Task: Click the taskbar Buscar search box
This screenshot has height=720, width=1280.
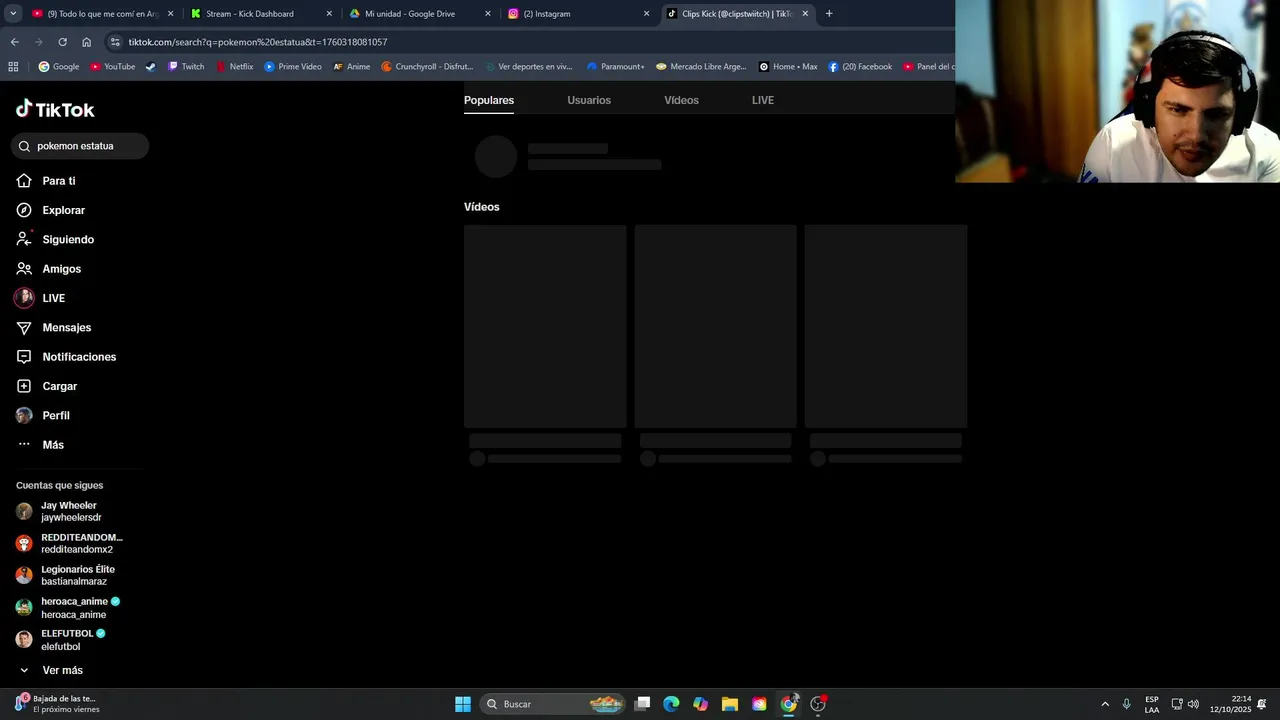Action: point(553,704)
